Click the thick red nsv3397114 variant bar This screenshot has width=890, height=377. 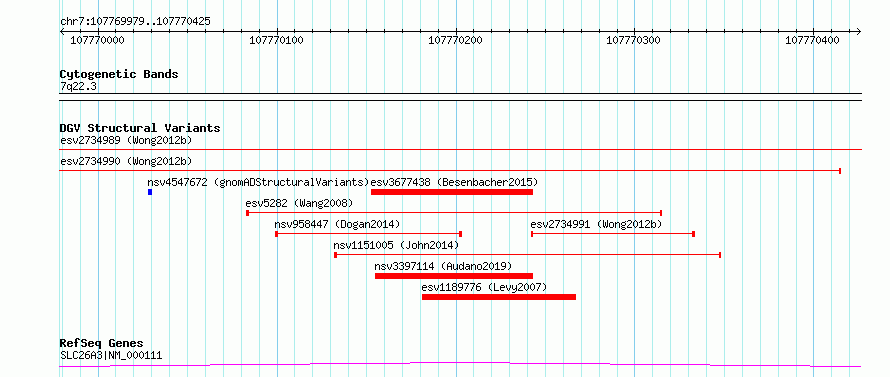(x=454, y=276)
